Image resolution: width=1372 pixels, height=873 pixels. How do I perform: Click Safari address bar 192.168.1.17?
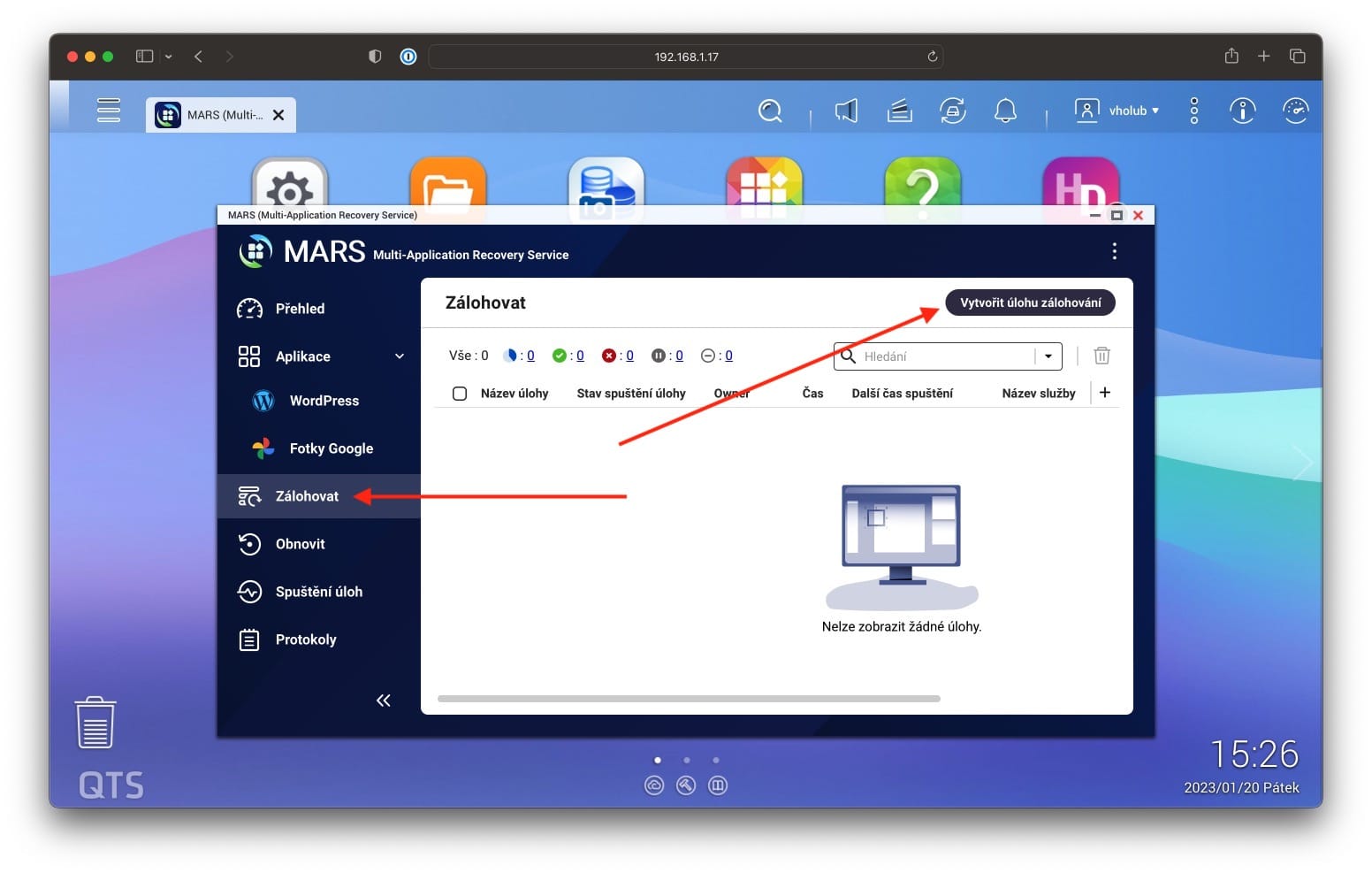pyautogui.click(x=686, y=57)
